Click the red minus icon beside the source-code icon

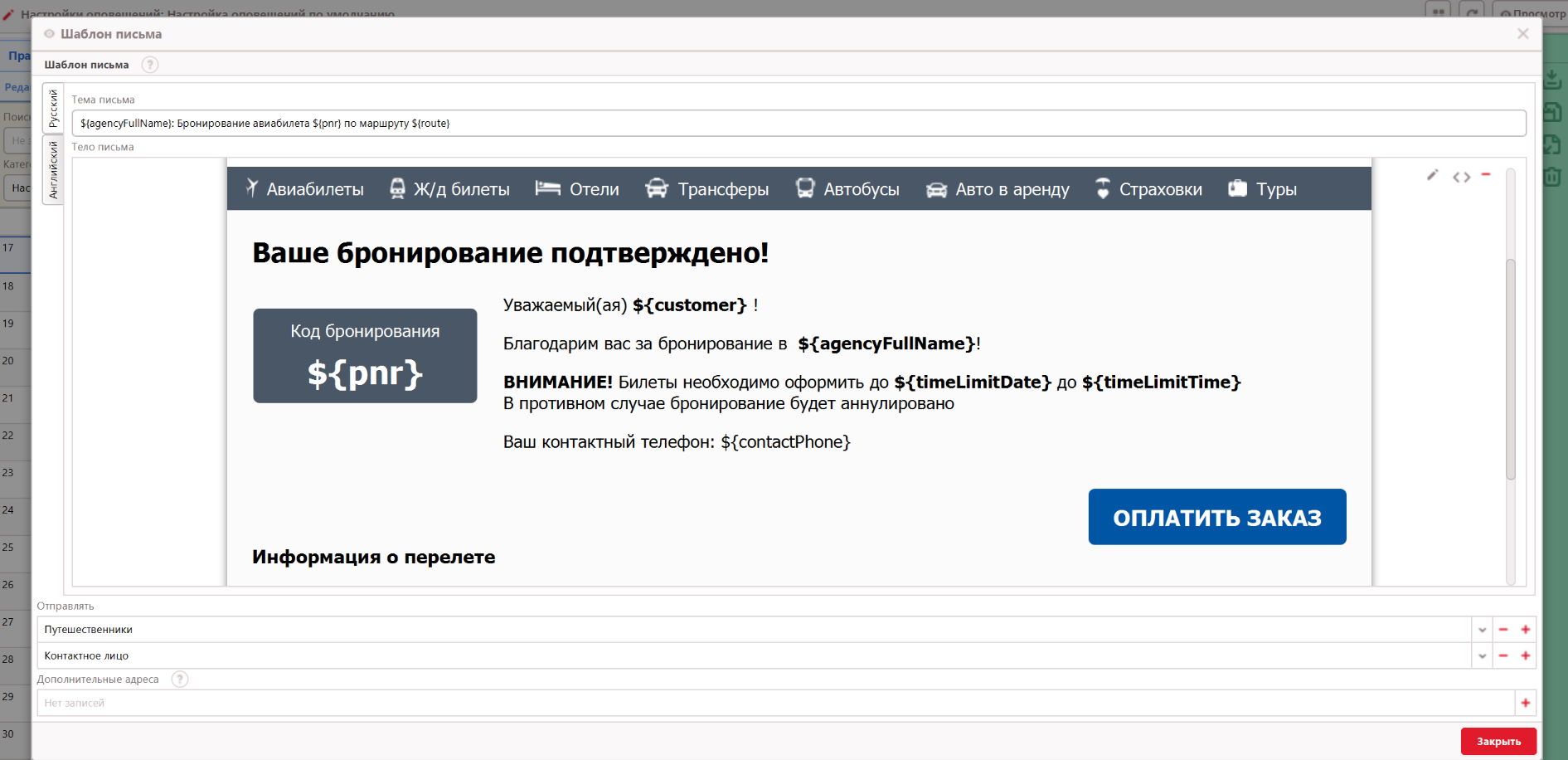point(1486,174)
